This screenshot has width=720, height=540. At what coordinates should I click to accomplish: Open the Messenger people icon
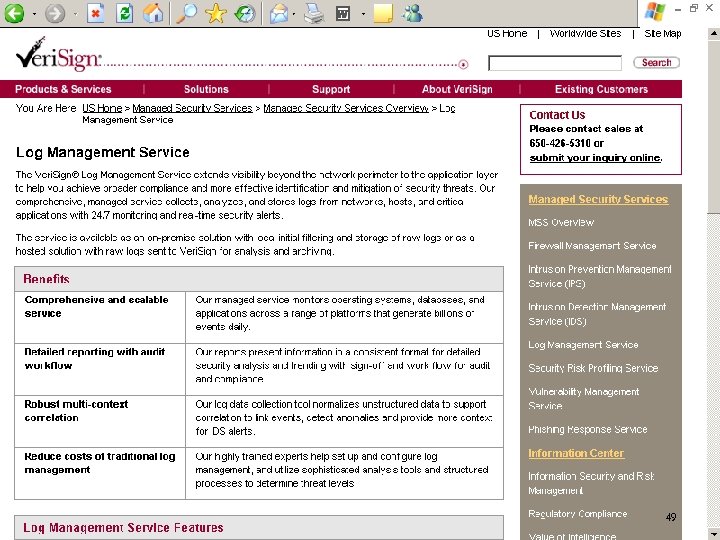click(412, 13)
